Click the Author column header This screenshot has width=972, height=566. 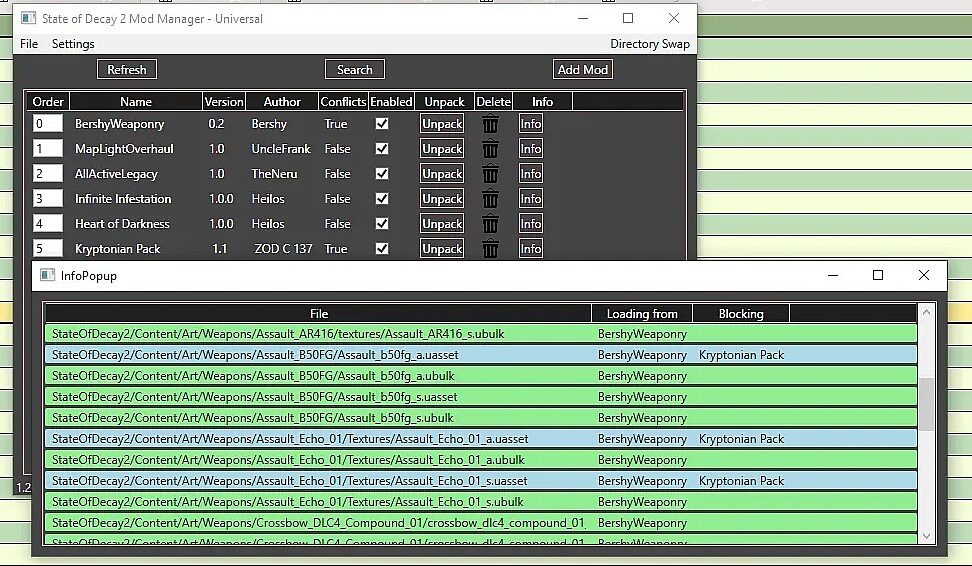[282, 102]
